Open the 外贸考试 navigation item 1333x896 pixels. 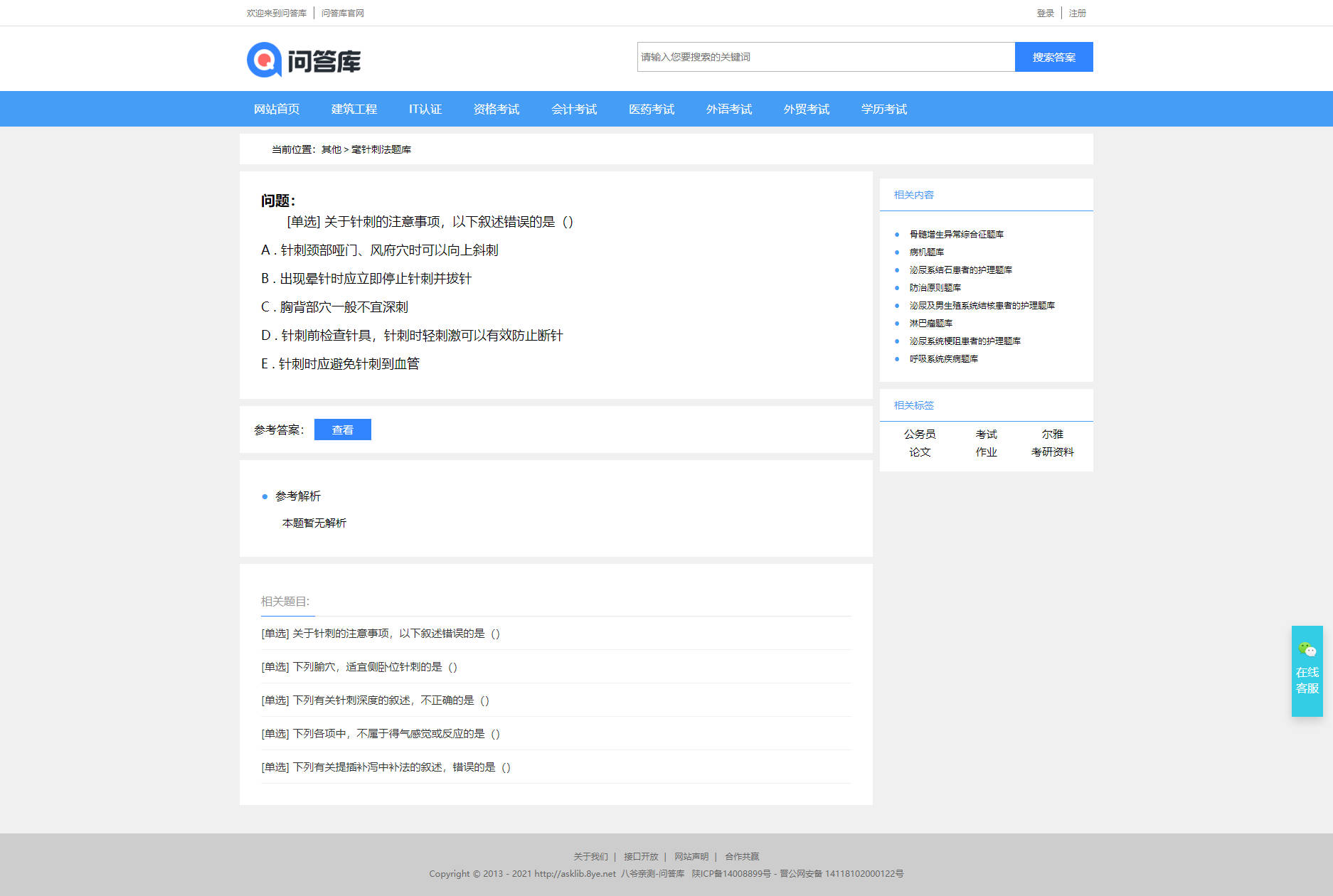[807, 109]
